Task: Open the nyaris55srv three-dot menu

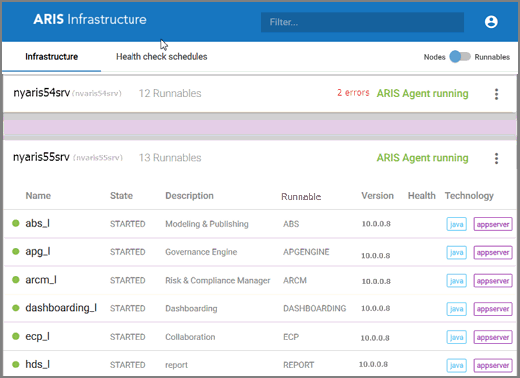Action: [x=496, y=158]
